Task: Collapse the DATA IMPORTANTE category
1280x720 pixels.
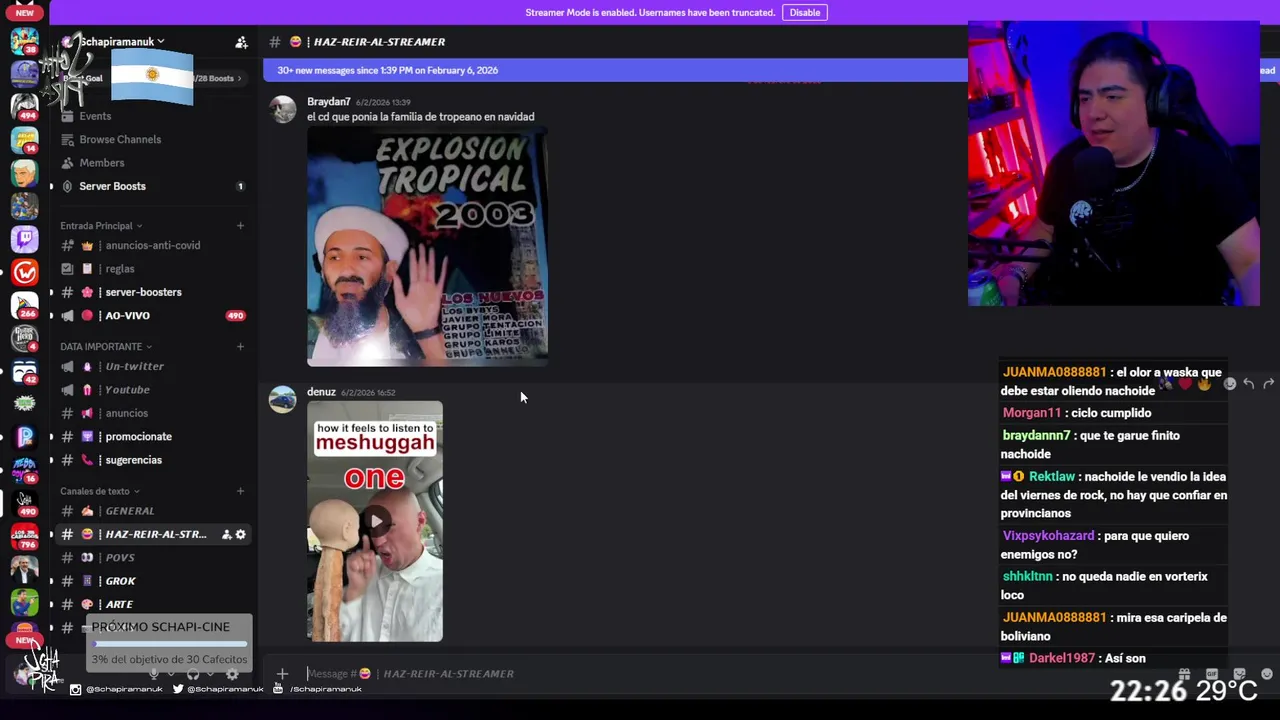Action: pyautogui.click(x=106, y=346)
